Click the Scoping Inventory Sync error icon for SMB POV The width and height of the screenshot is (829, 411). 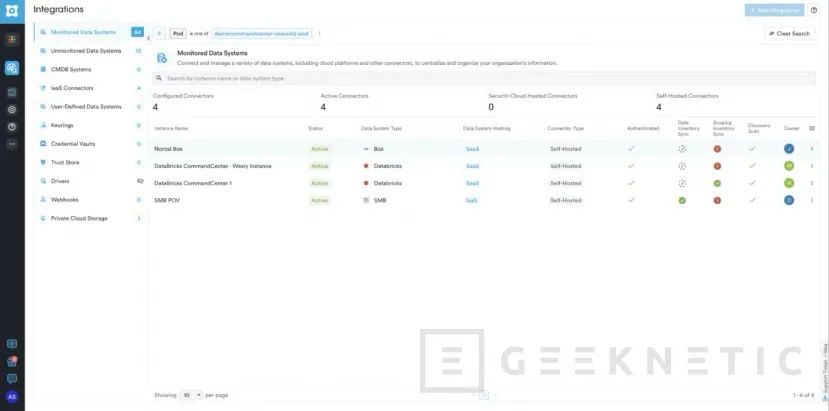[717, 200]
